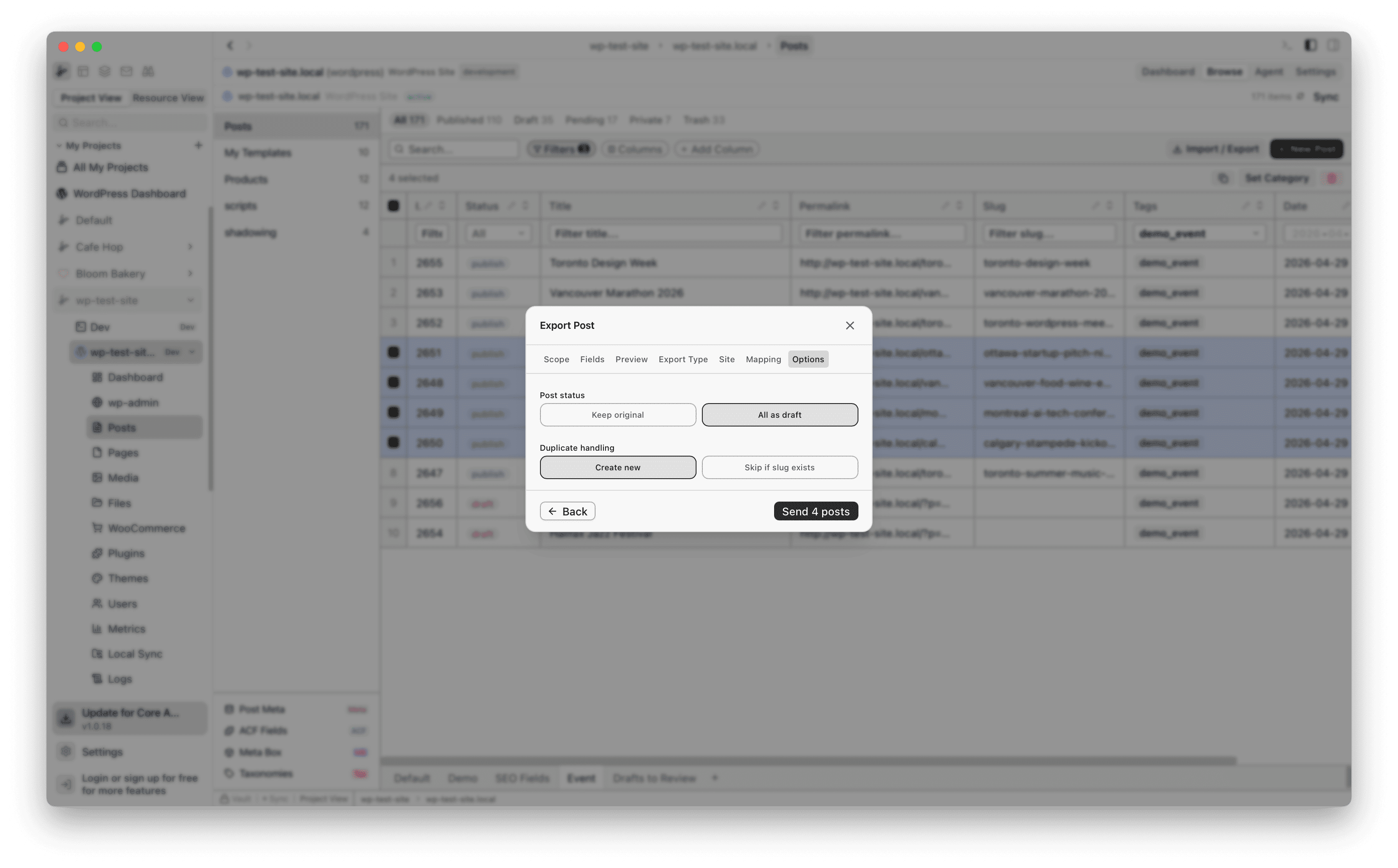
Task: Add a new project with plus icon
Action: [x=198, y=145]
